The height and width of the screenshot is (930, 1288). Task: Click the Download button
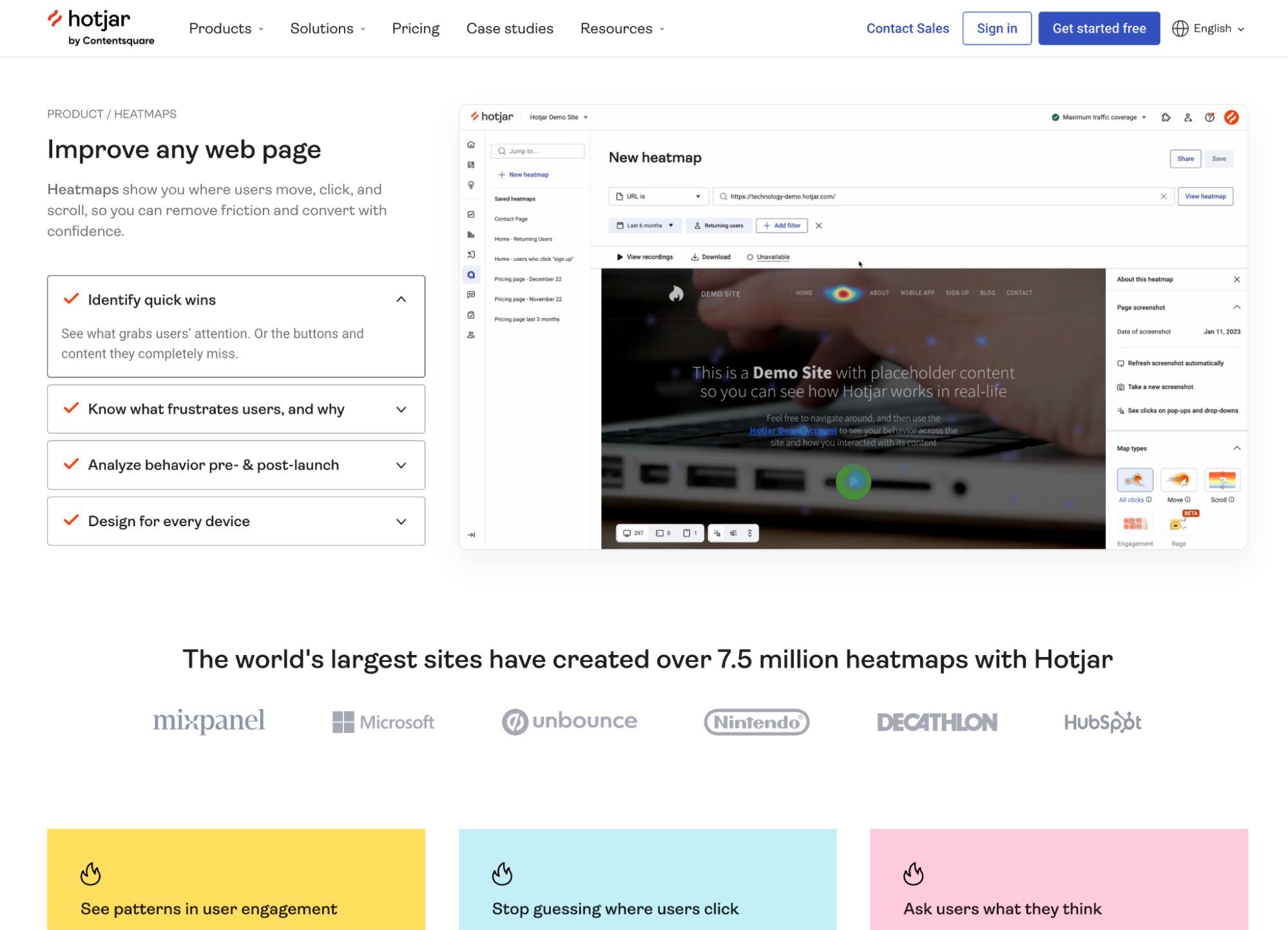click(711, 257)
